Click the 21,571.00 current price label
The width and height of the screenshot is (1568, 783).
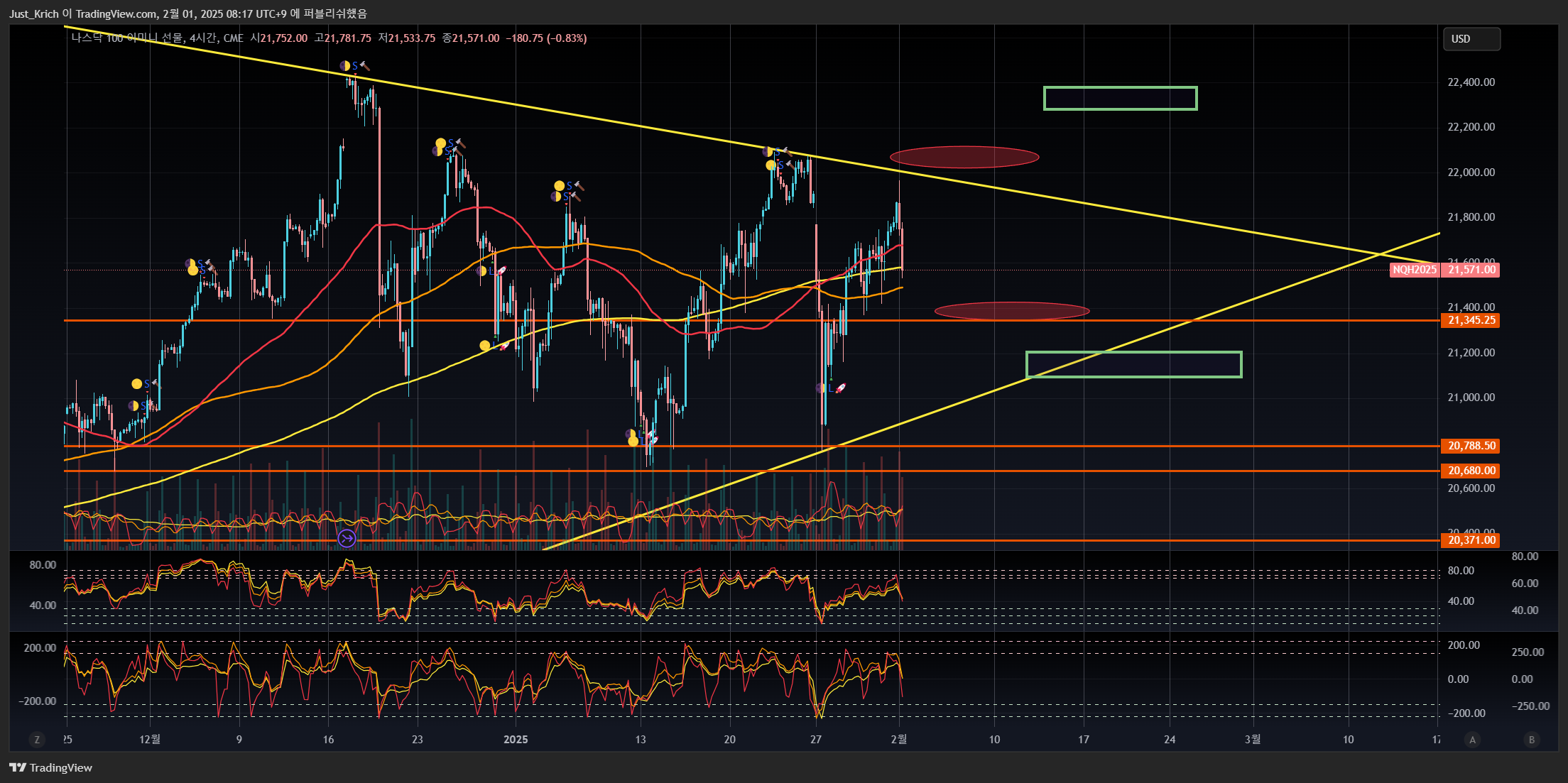coord(1471,270)
